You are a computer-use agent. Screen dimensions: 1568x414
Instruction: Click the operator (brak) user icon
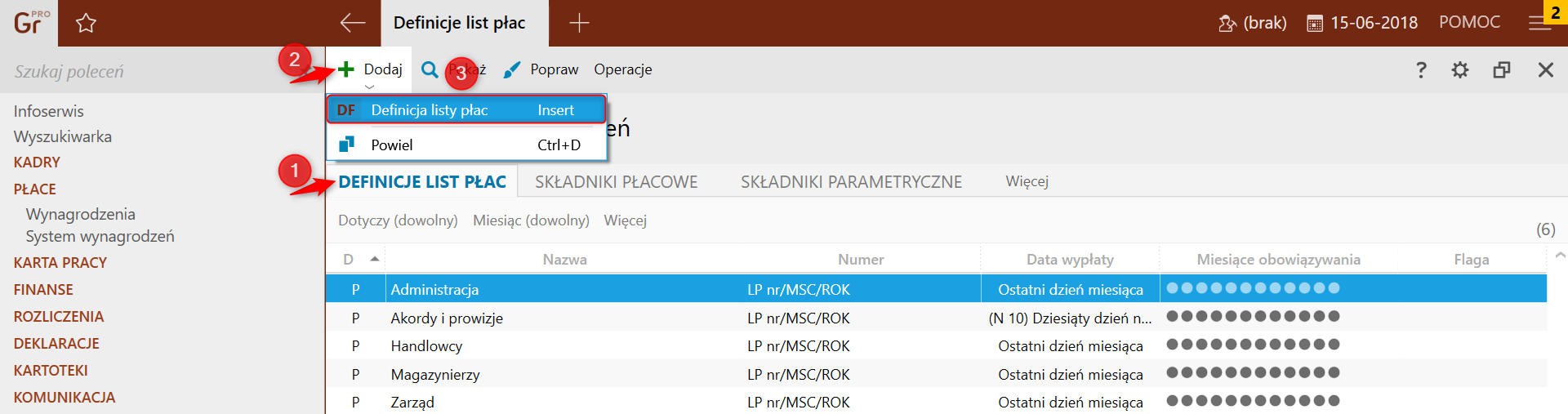pos(1227,24)
